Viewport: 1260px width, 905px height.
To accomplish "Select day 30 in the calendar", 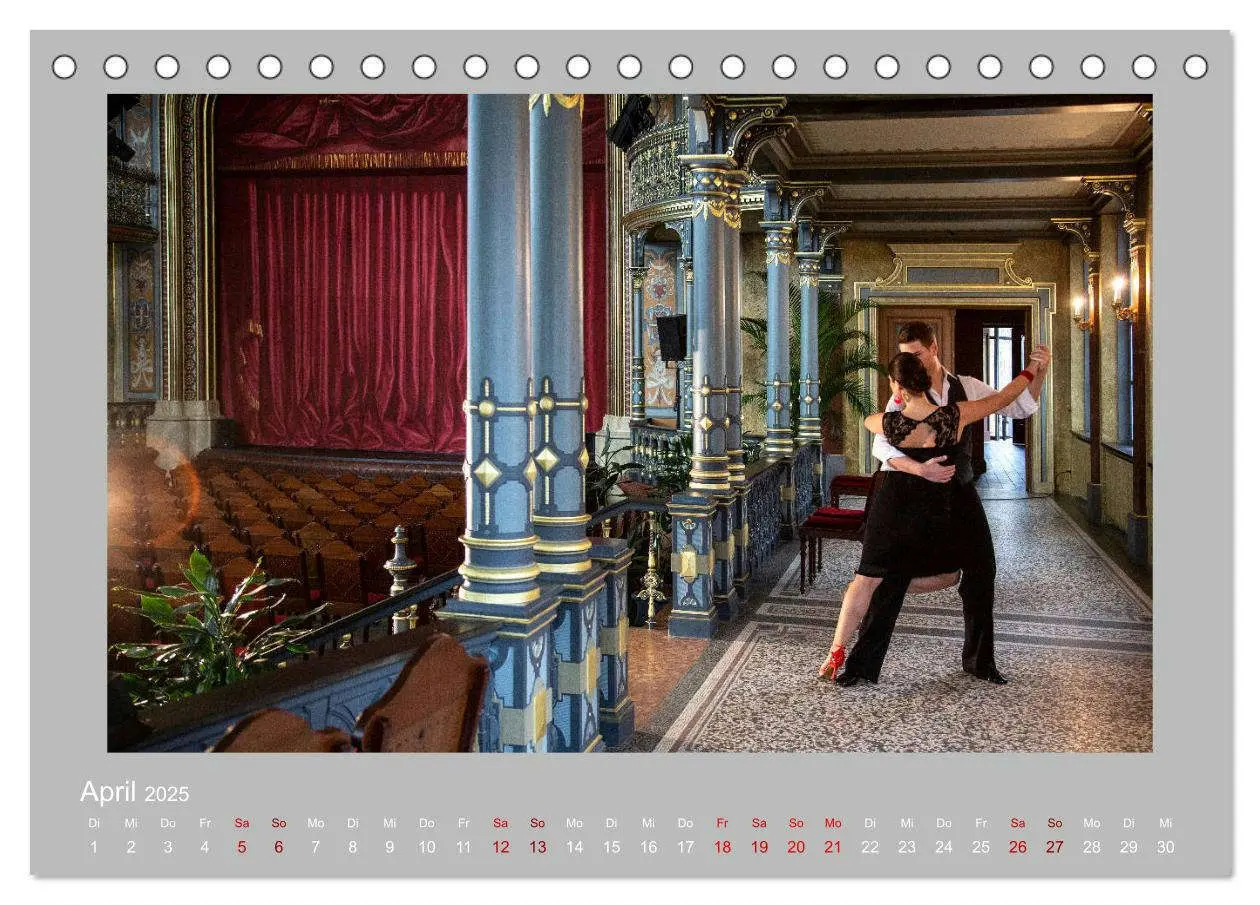I will pos(1165,847).
